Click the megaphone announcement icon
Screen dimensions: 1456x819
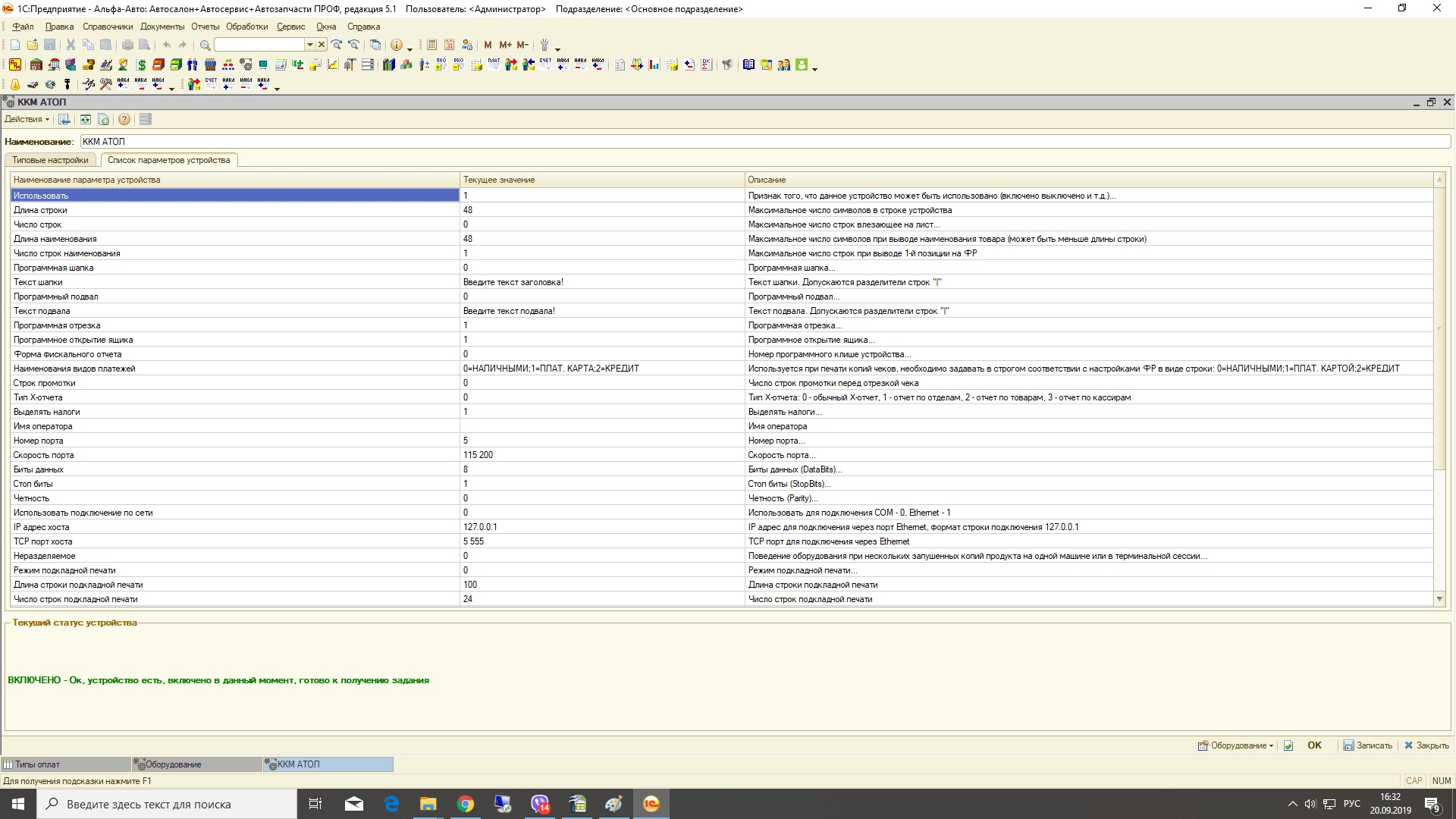pyautogui.click(x=727, y=64)
